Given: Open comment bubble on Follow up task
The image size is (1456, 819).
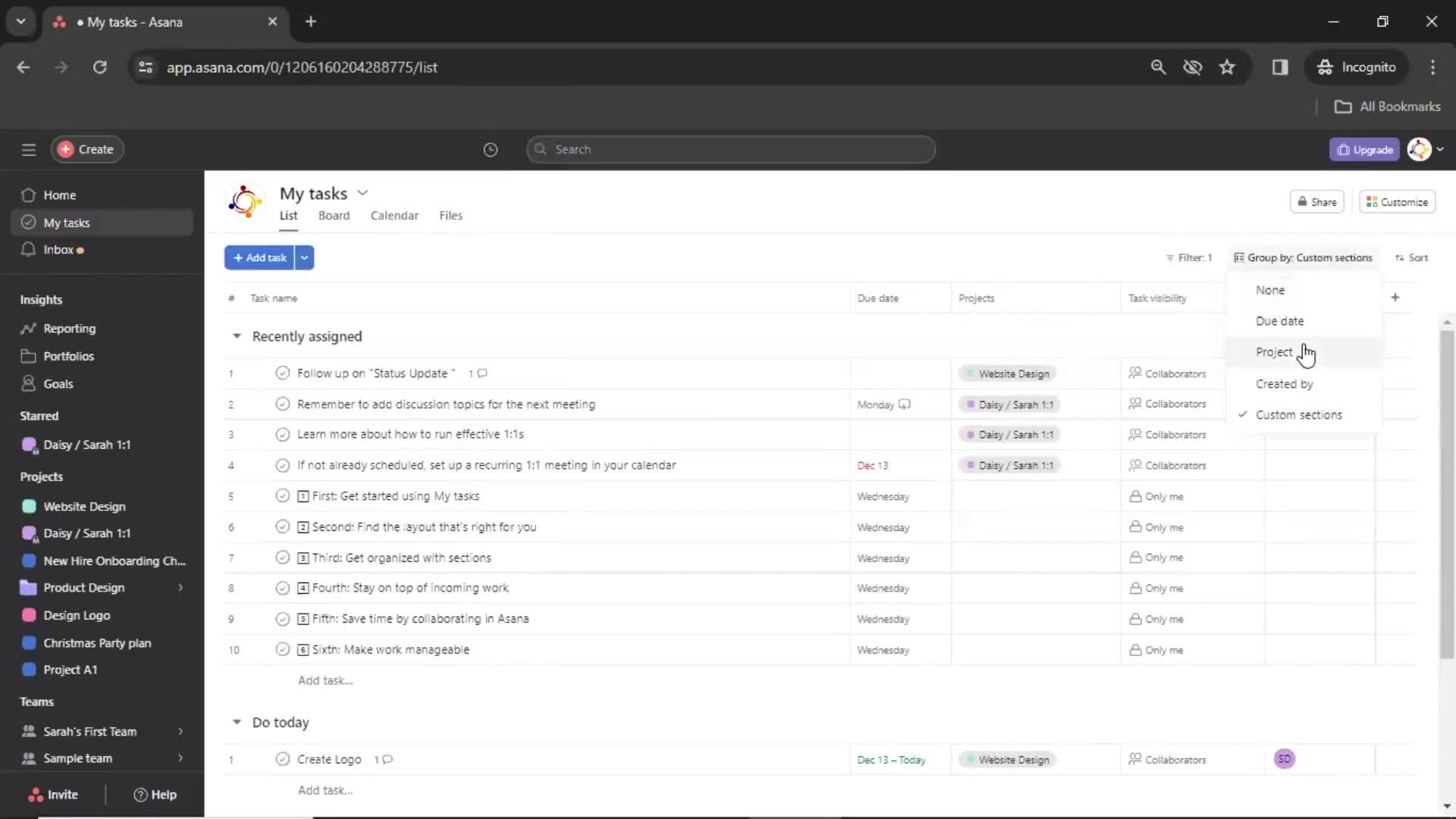Looking at the screenshot, I should pyautogui.click(x=482, y=373).
